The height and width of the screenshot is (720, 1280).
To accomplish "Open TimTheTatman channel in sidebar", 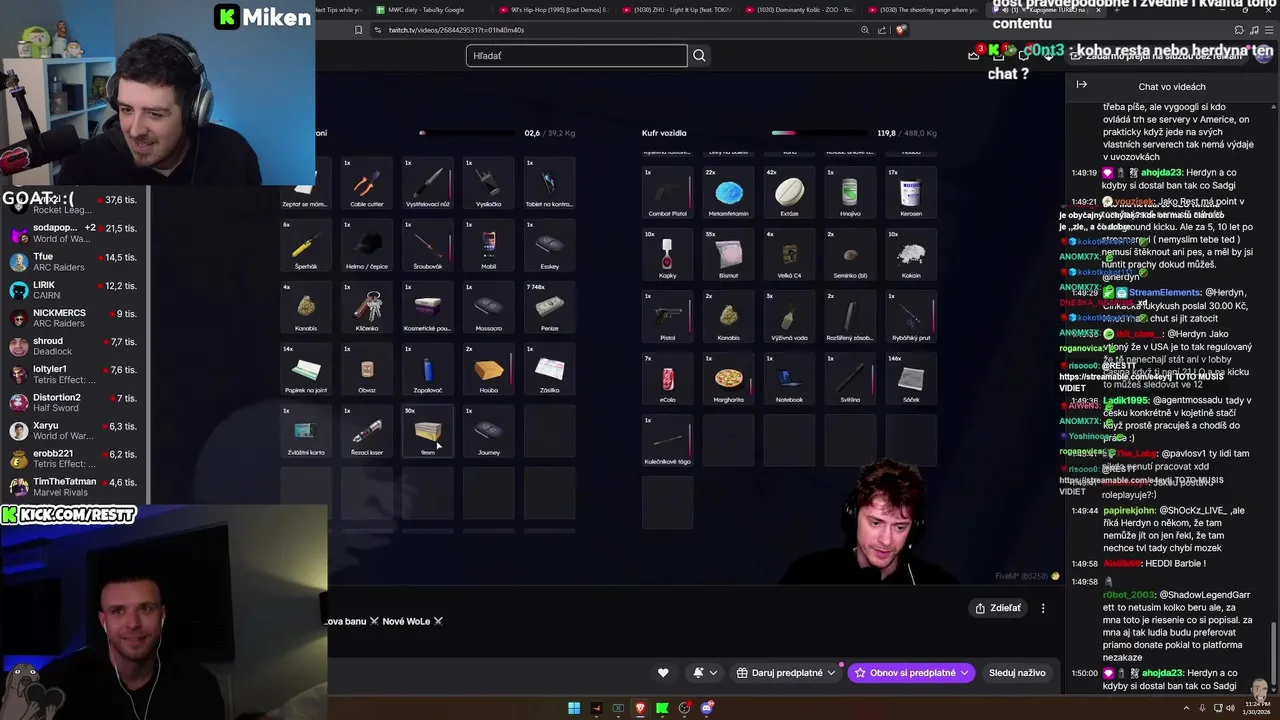I will coord(76,487).
